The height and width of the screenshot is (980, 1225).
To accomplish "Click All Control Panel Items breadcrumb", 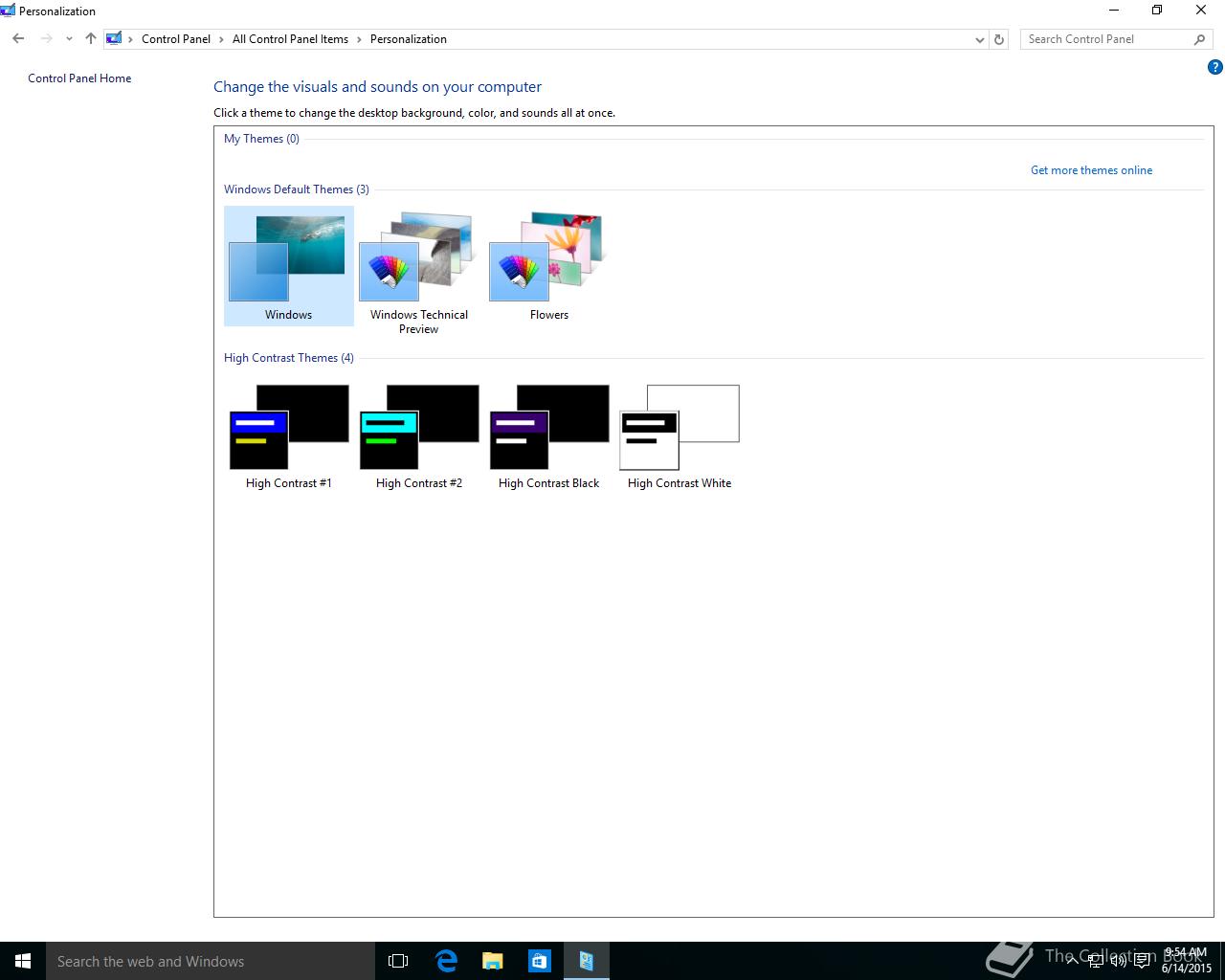I will (290, 39).
